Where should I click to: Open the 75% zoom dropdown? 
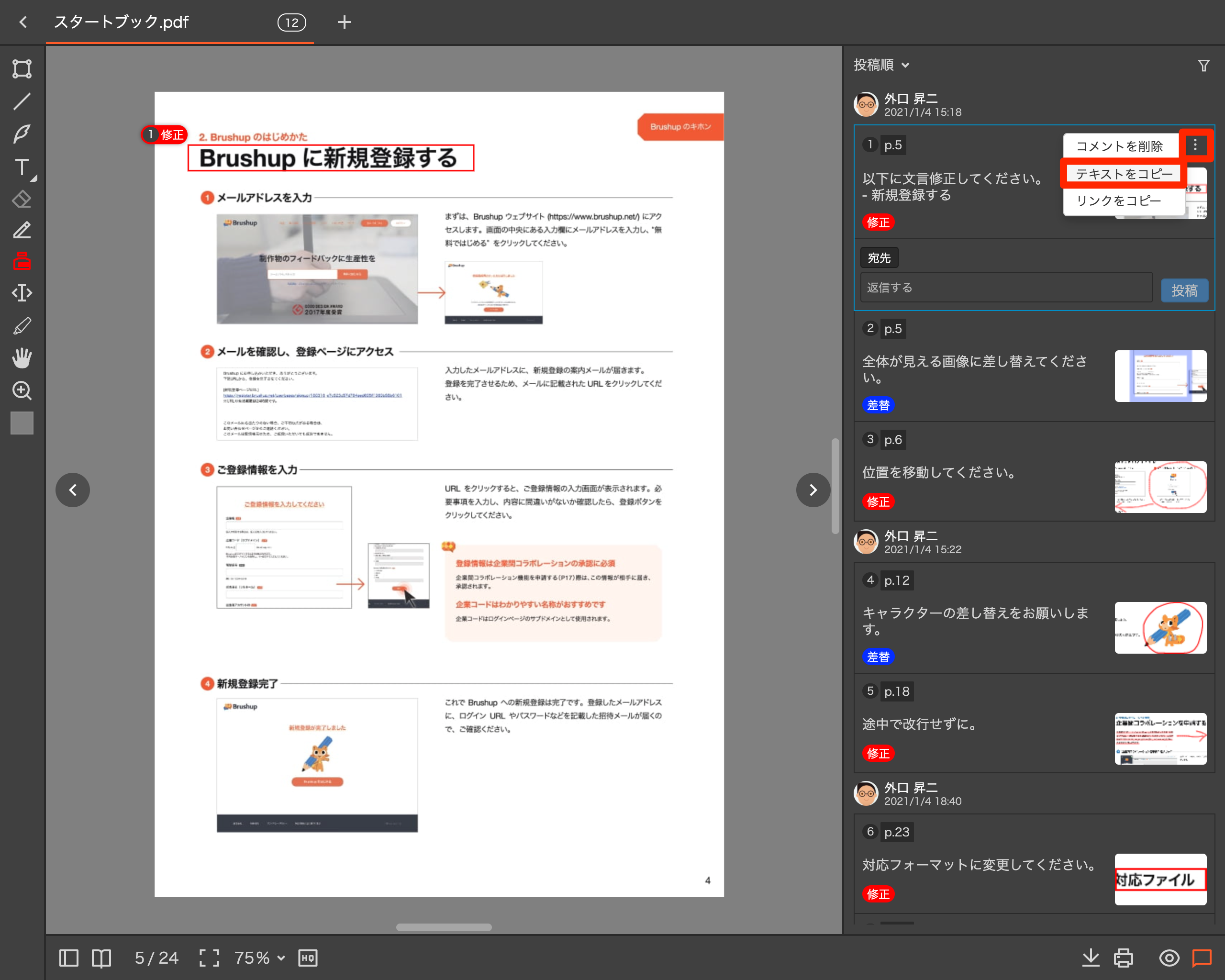(x=259, y=958)
